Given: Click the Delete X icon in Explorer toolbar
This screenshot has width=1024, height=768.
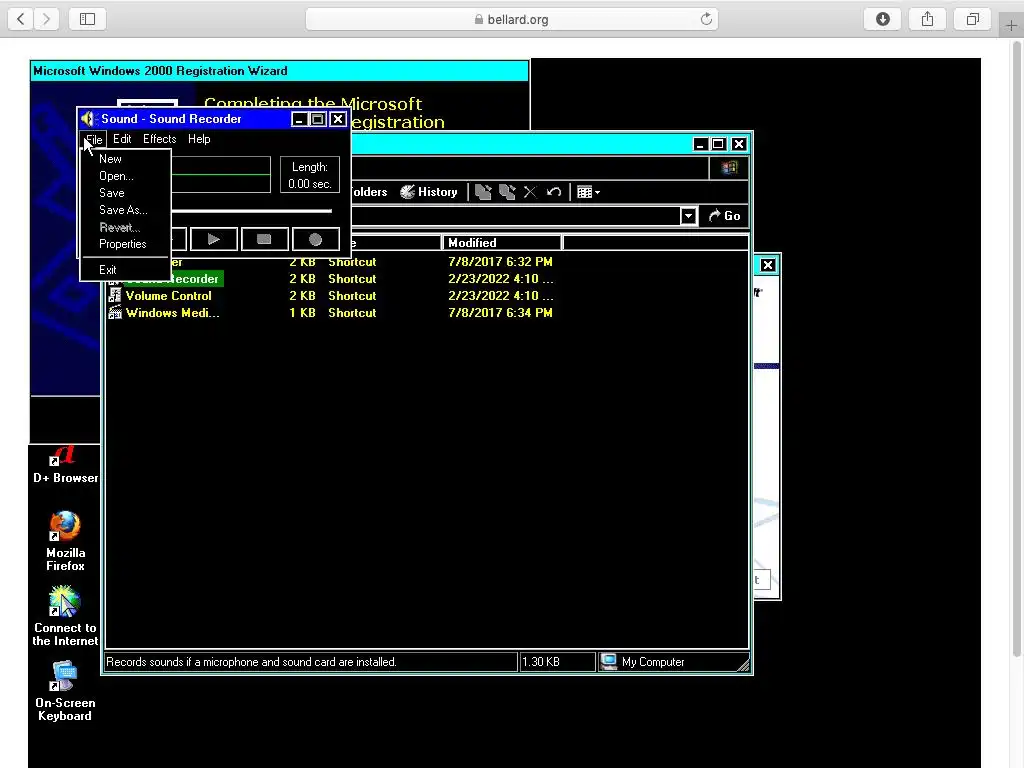Looking at the screenshot, I should point(530,192).
